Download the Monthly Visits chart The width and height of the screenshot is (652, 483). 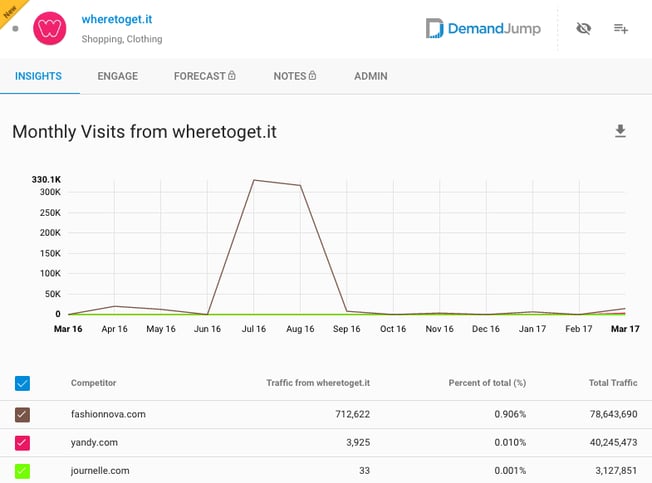tap(620, 131)
